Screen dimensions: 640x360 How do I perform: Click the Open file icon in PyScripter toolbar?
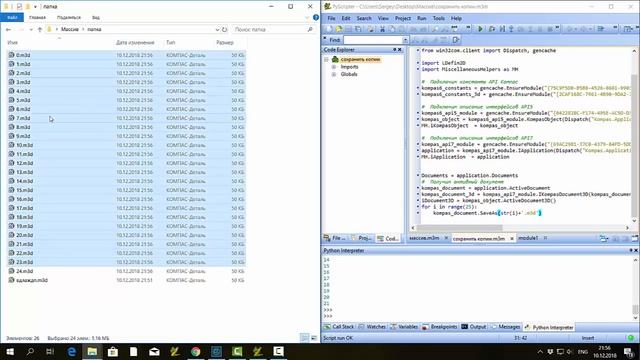coord(339,29)
